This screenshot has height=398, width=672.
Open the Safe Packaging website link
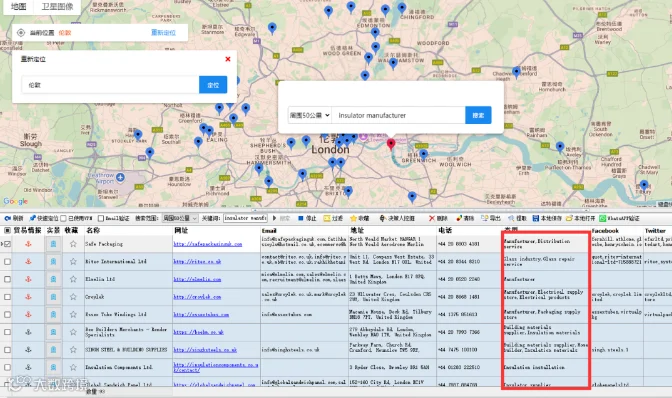pyautogui.click(x=207, y=244)
